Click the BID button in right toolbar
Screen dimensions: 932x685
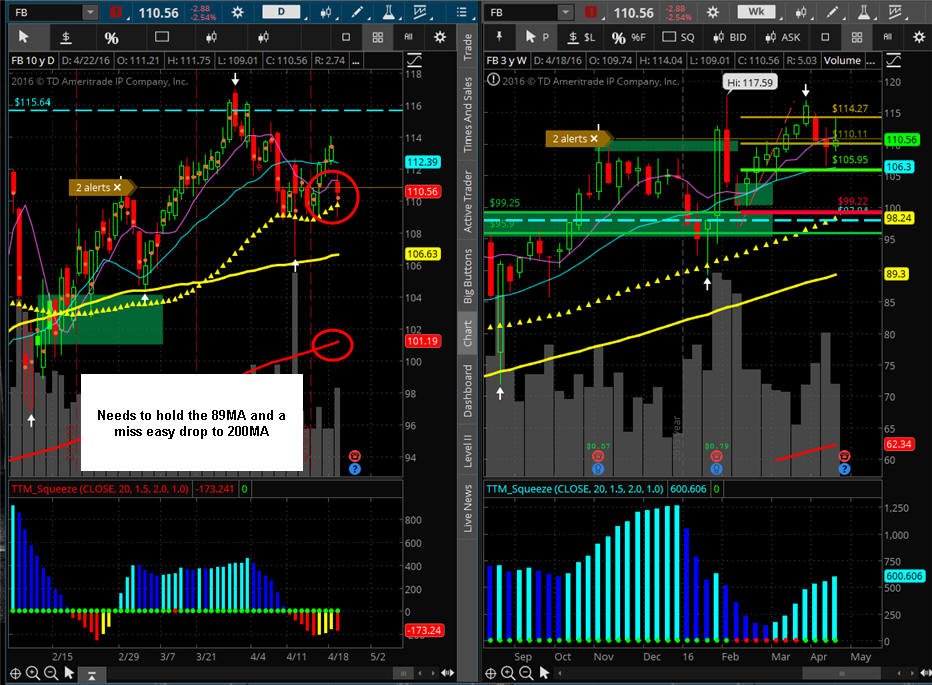pyautogui.click(x=729, y=37)
